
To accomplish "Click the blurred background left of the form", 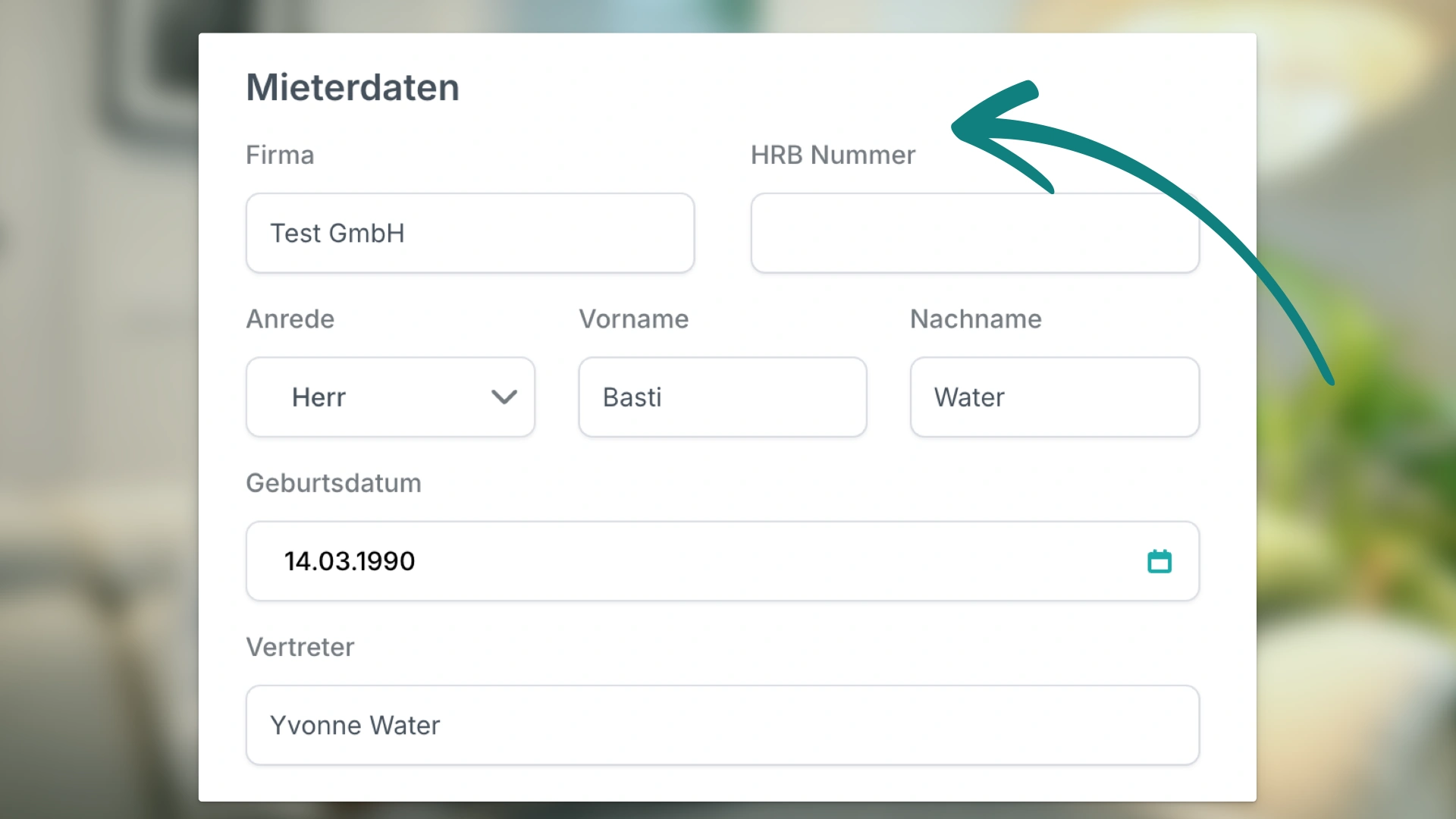I will click(99, 409).
